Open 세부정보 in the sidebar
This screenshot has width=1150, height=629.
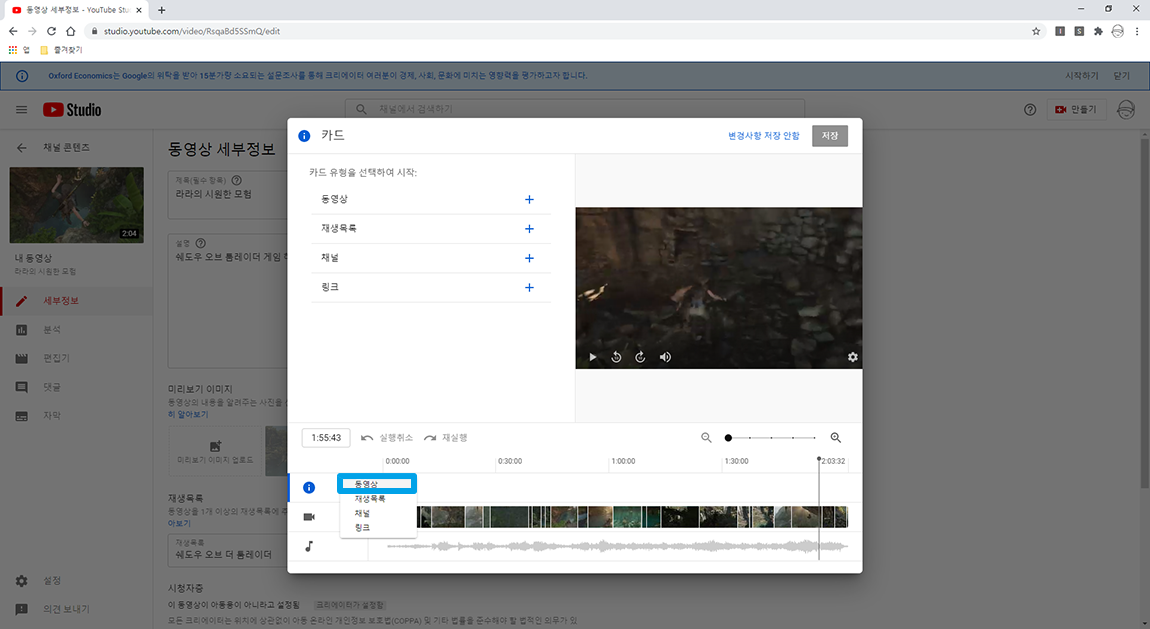(76, 301)
